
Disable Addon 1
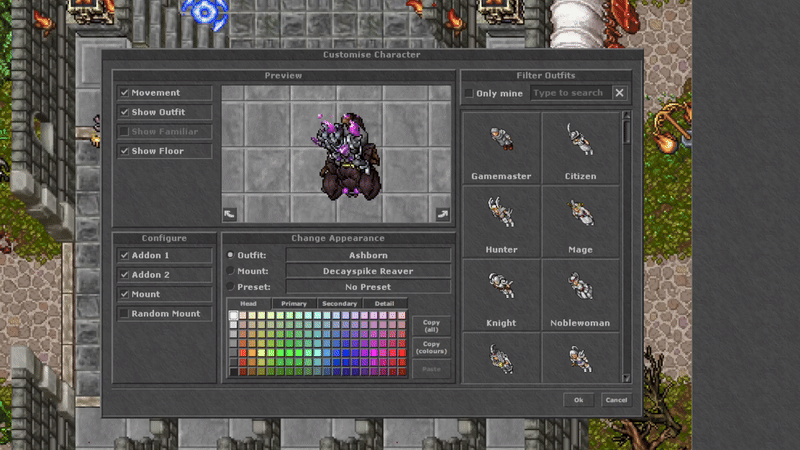click(124, 255)
